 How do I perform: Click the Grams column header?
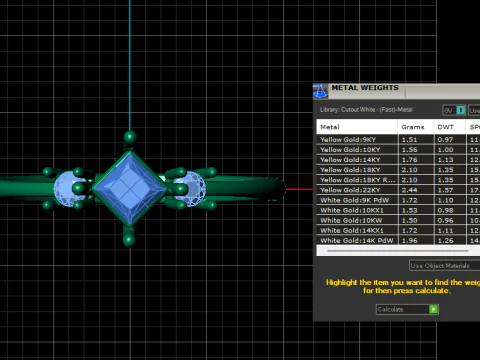point(416,127)
